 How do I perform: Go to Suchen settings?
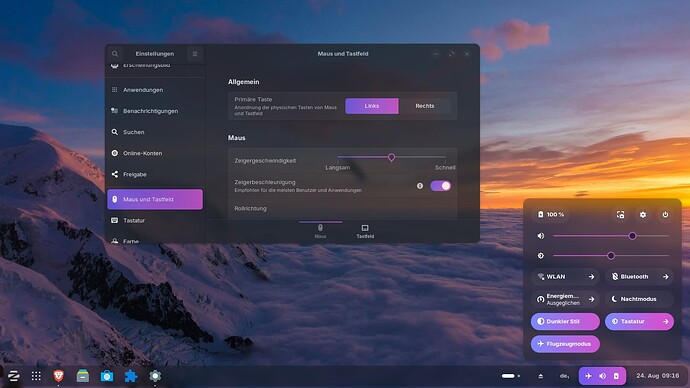(155, 132)
